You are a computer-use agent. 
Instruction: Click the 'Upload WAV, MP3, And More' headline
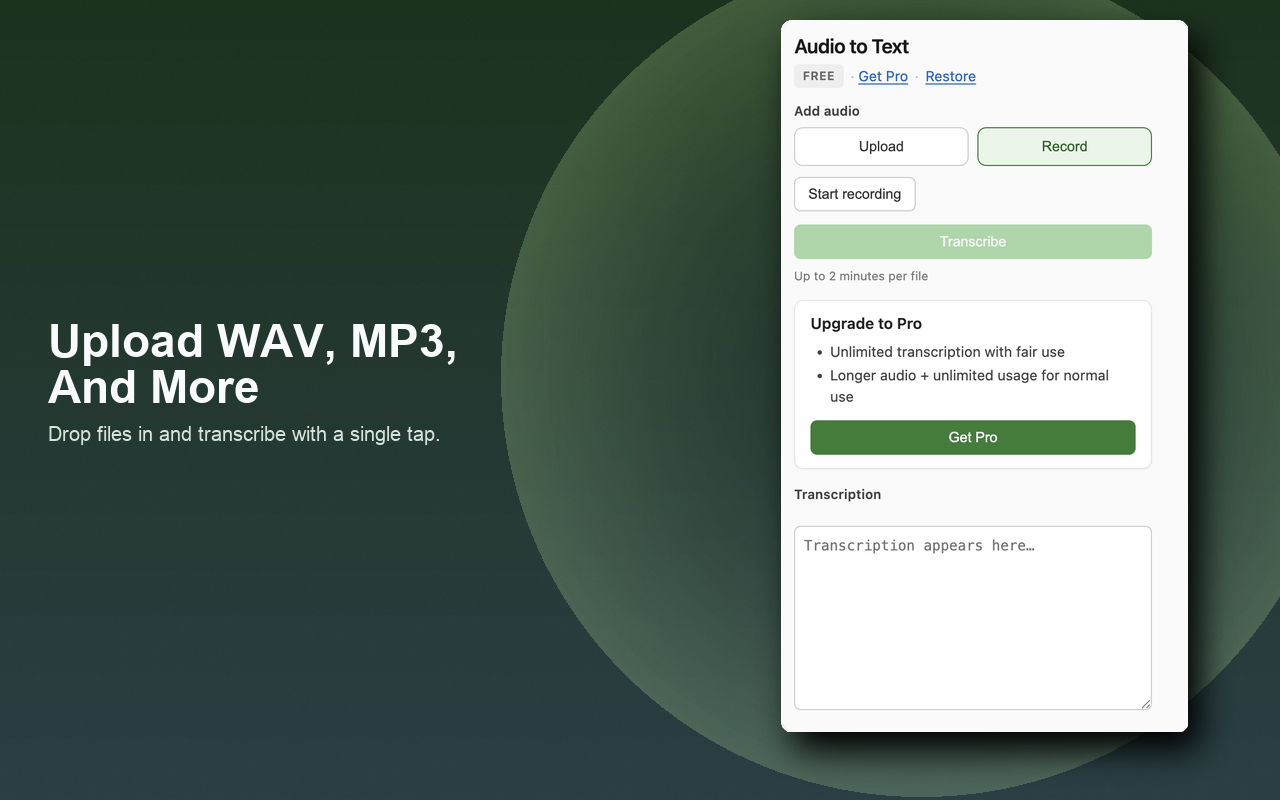(253, 363)
